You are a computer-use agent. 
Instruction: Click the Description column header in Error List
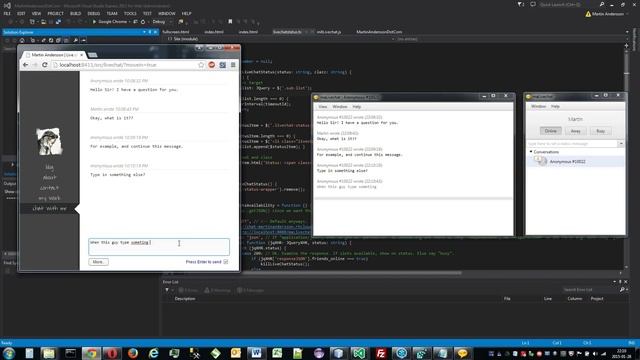[x=185, y=299]
